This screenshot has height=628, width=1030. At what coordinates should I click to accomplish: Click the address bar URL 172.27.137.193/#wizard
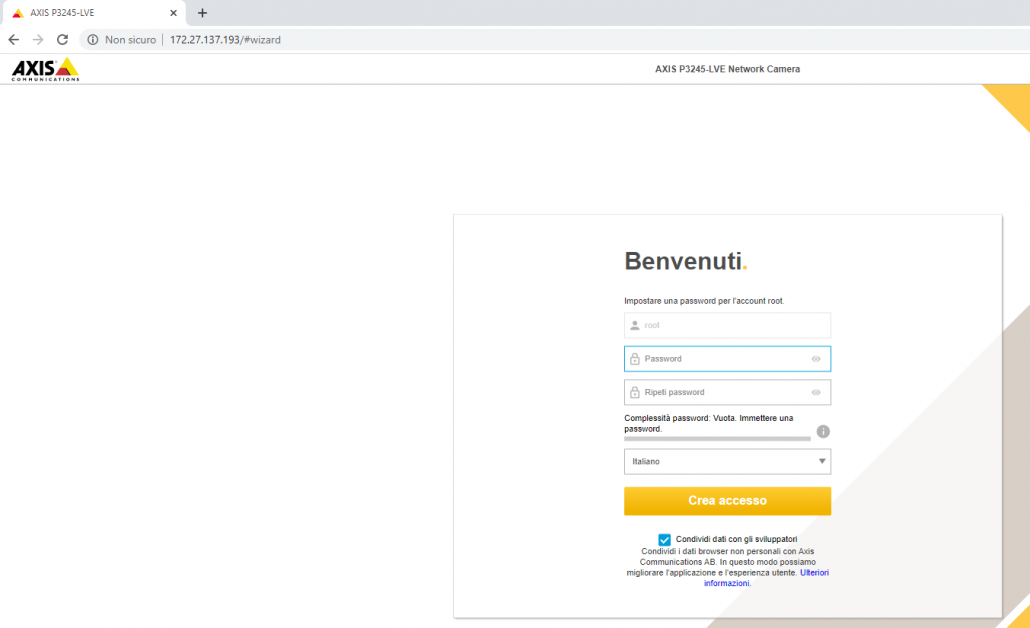click(225, 40)
